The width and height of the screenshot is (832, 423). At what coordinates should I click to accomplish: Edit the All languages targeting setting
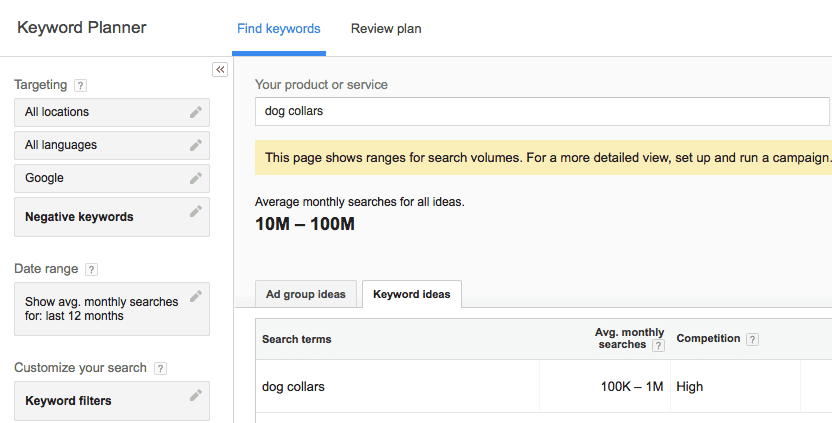196,145
